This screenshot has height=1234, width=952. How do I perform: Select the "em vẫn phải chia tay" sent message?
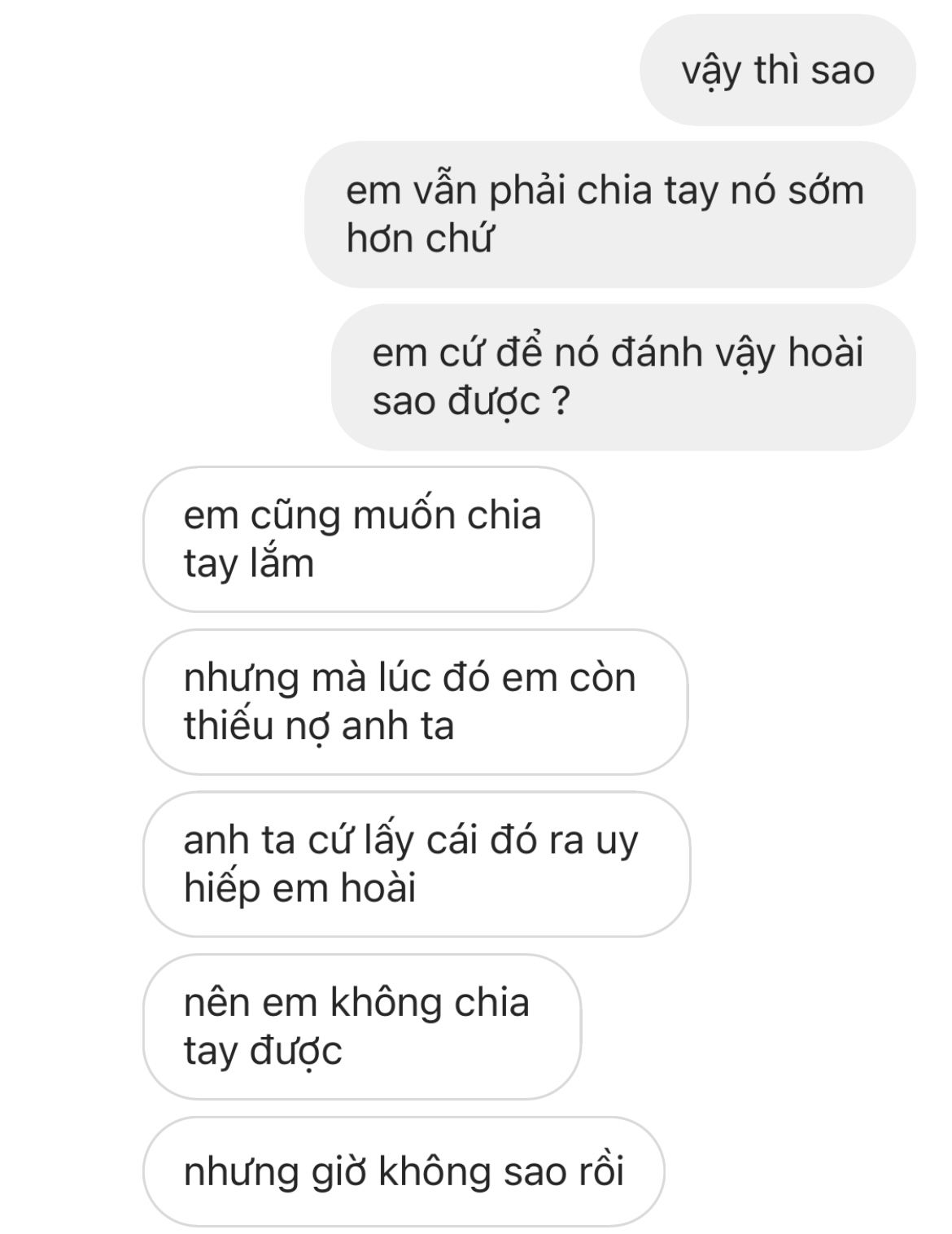coord(610,214)
